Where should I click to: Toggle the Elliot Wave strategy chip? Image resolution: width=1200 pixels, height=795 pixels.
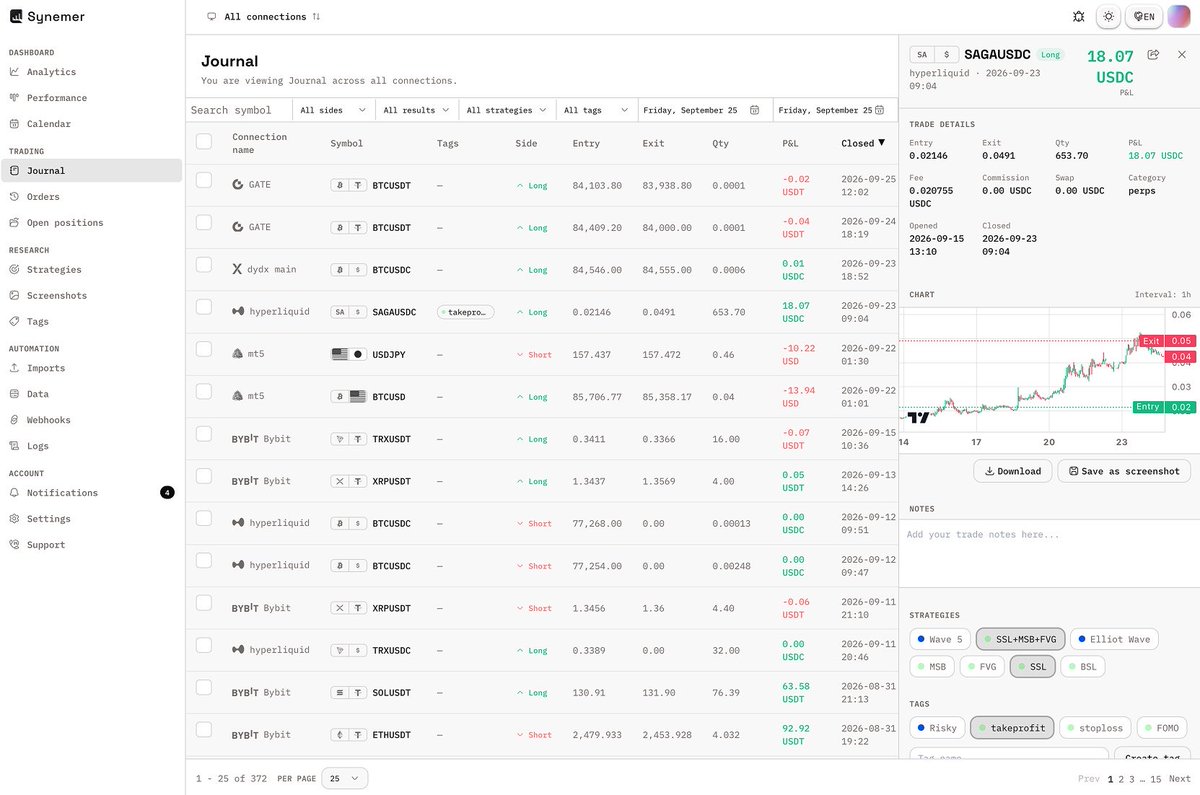[x=1115, y=639]
